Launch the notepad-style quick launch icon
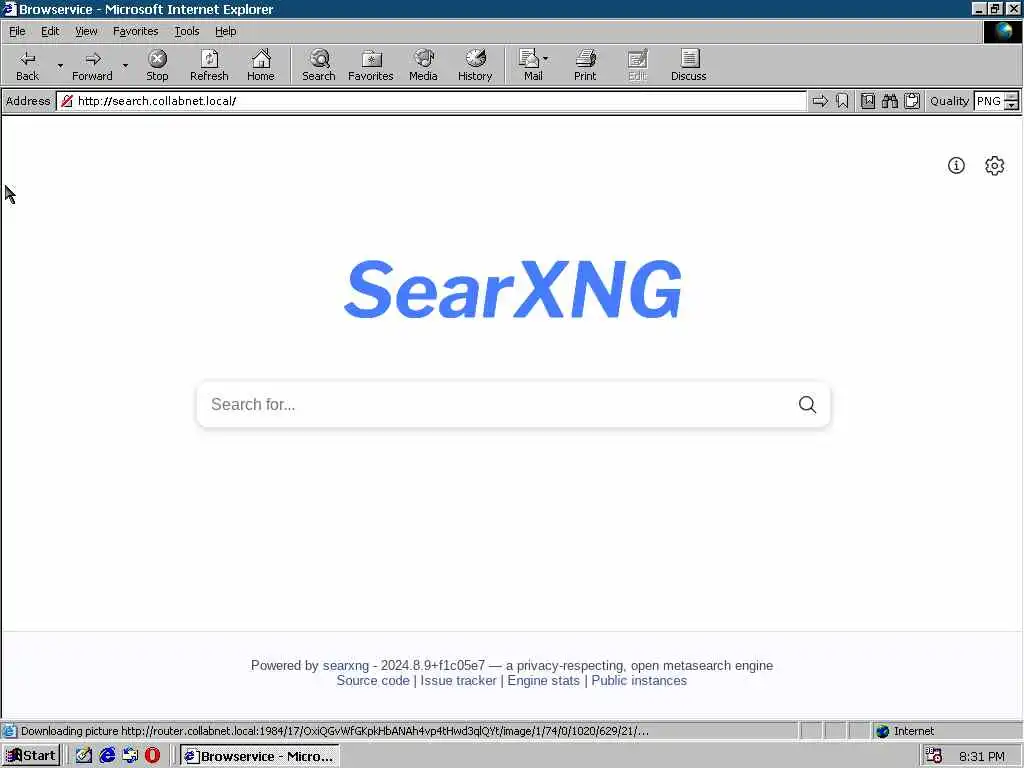Screen dimensions: 1024x768 (84, 756)
